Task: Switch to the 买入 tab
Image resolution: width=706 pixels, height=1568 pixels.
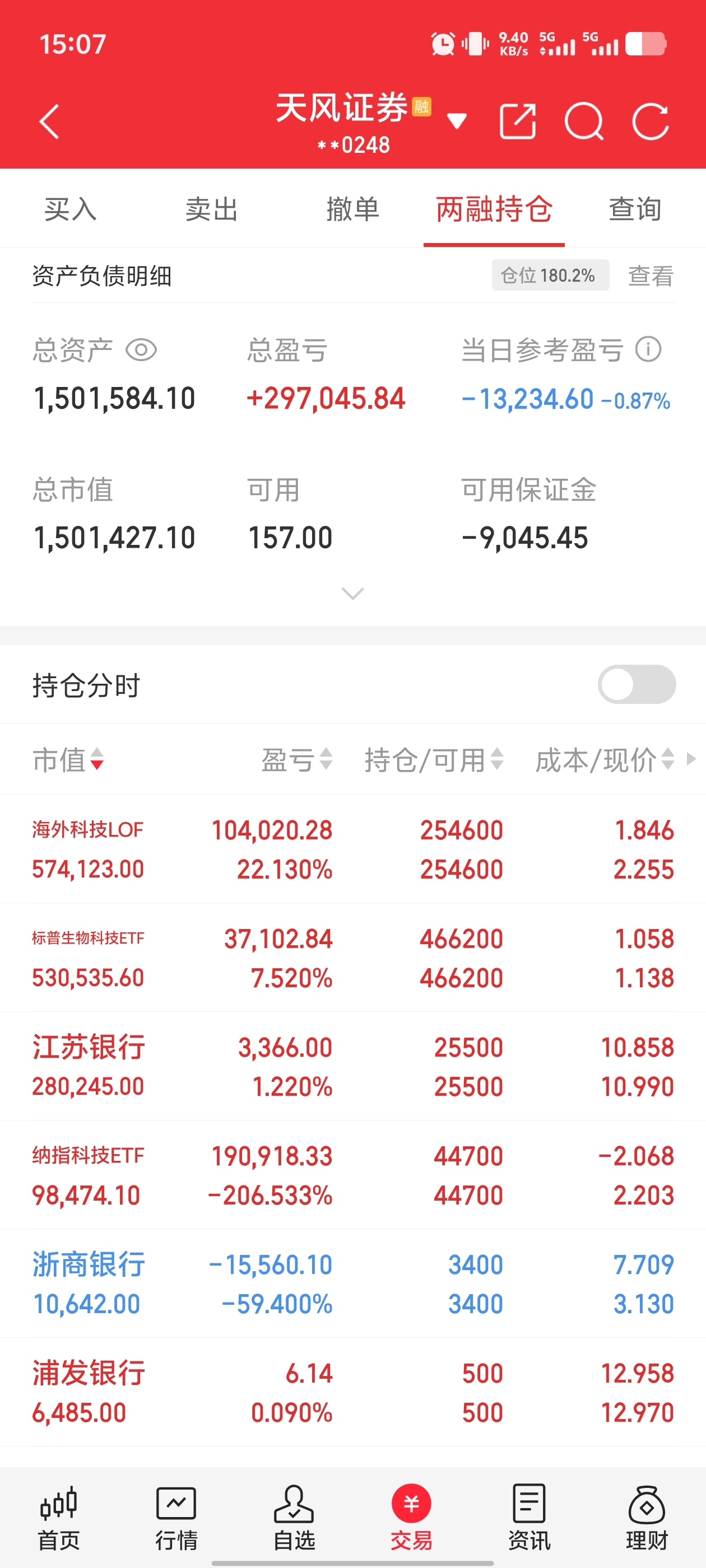Action: [71, 209]
